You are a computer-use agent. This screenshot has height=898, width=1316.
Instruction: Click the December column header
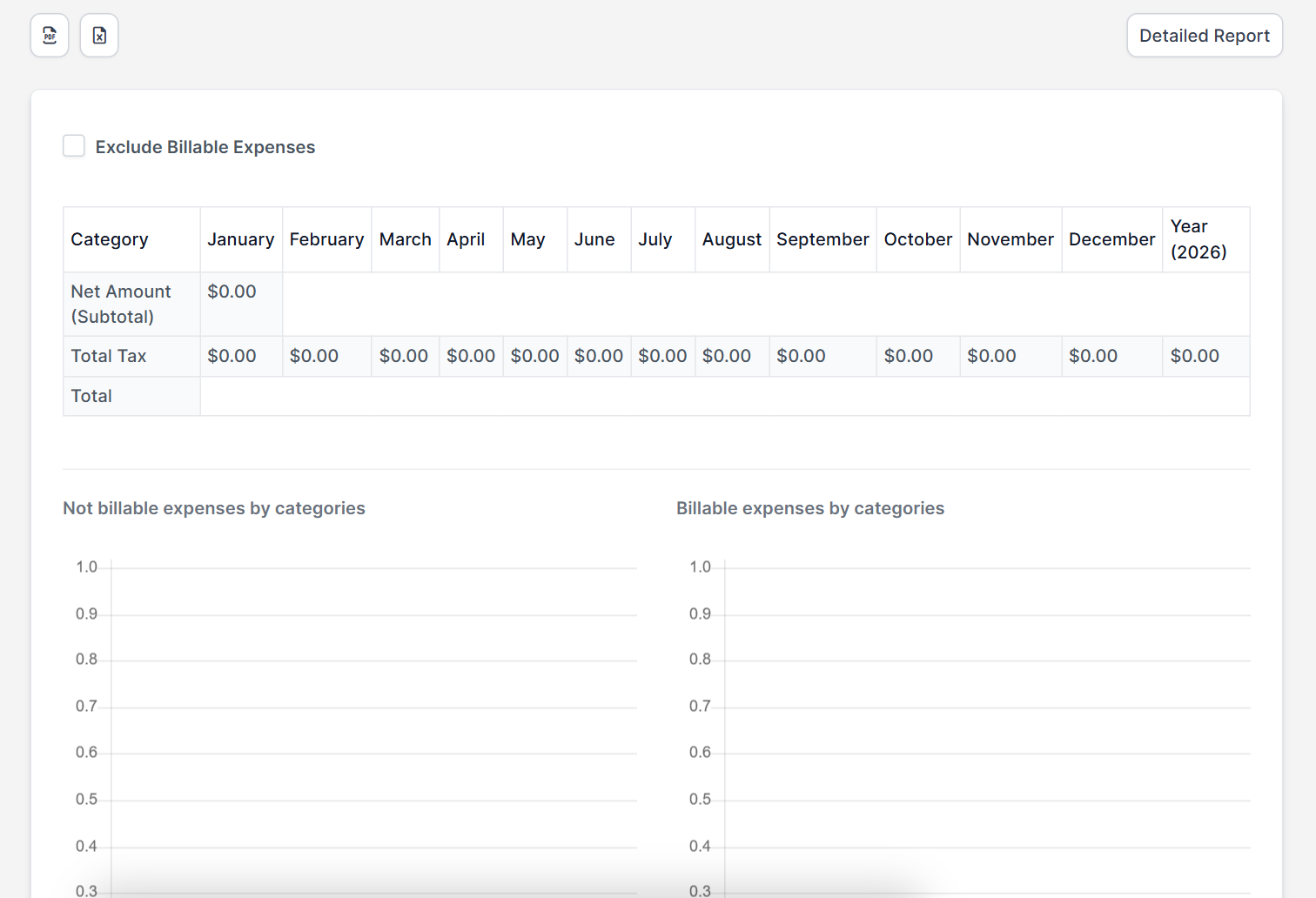[x=1112, y=239]
